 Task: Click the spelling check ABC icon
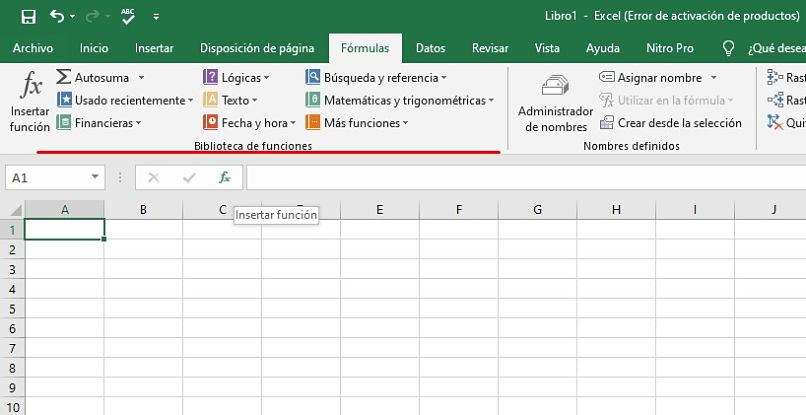pos(128,17)
